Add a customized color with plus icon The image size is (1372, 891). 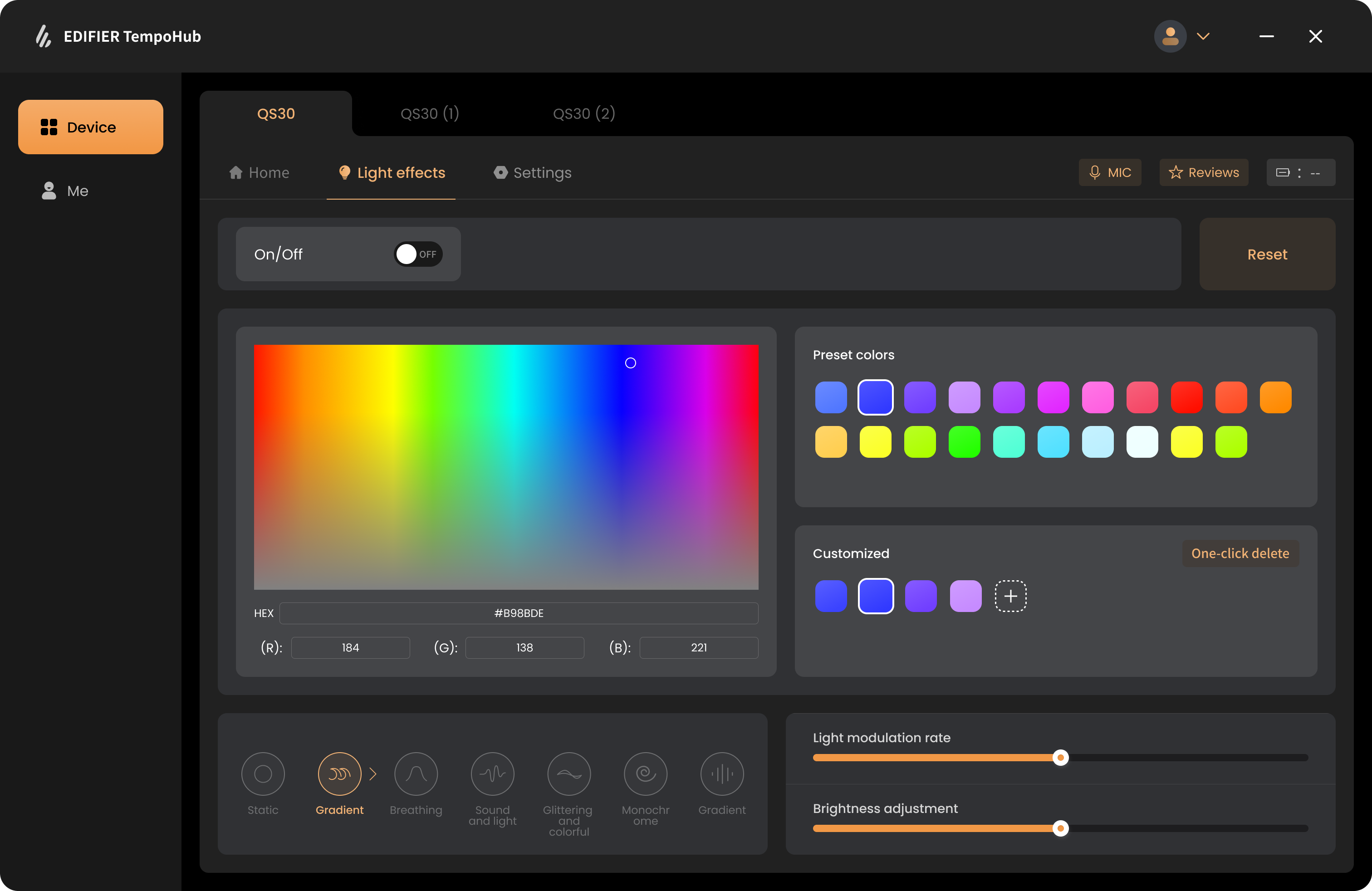click(1010, 596)
